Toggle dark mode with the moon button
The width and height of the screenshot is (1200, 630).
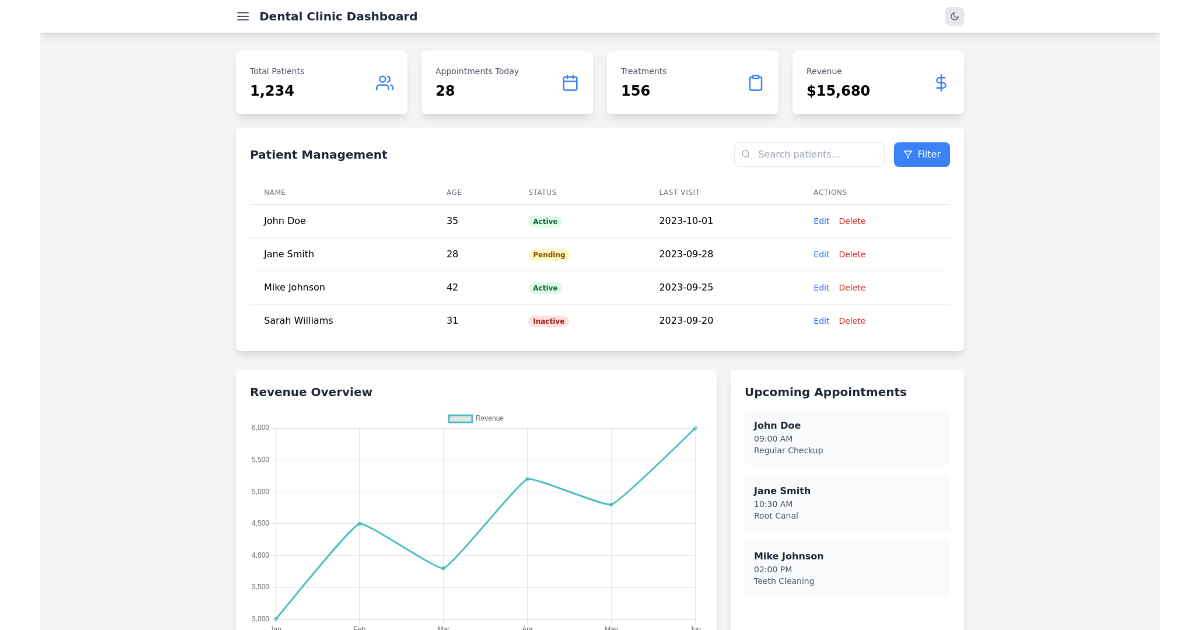[x=954, y=16]
